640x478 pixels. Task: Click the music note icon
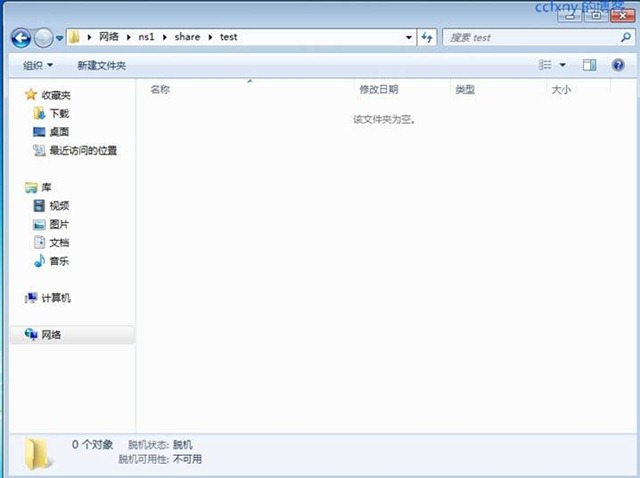click(39, 261)
